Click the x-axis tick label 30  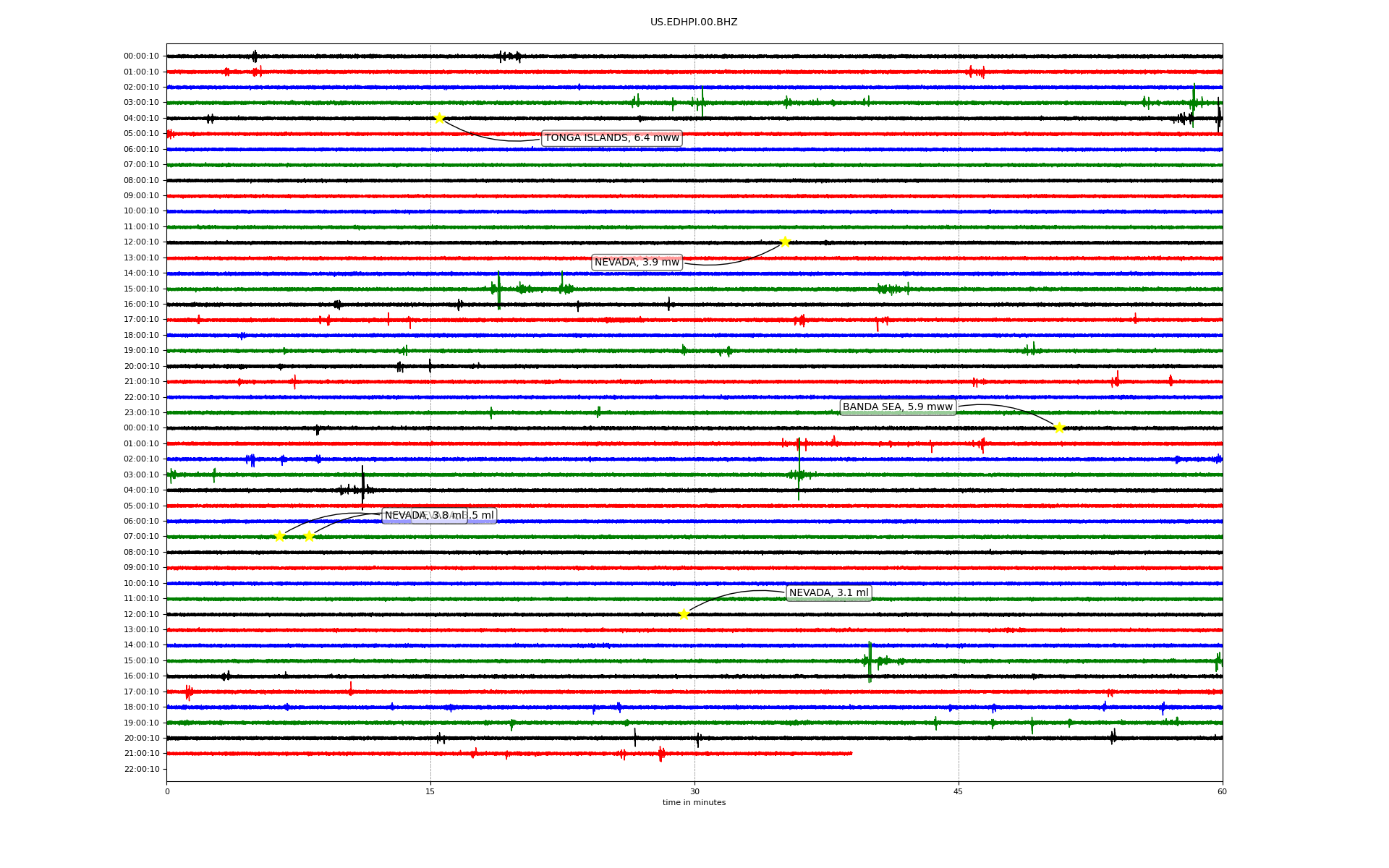(694, 791)
